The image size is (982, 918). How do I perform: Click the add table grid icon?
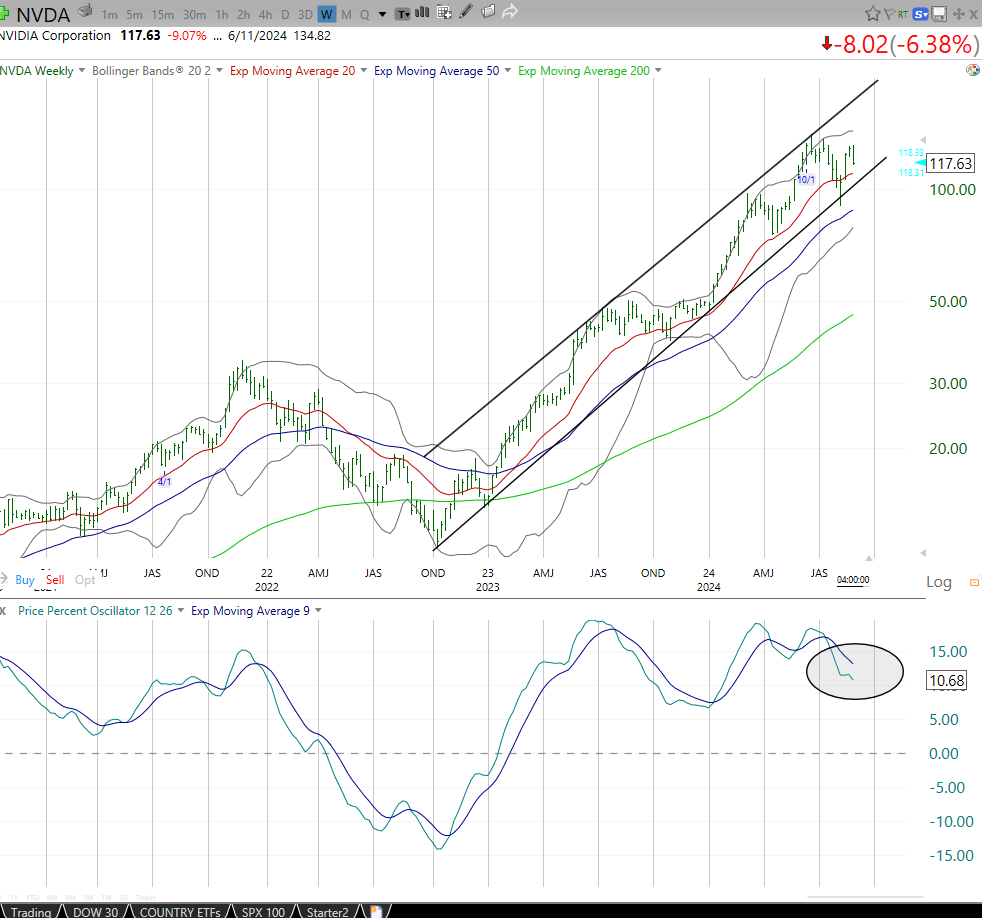click(x=444, y=12)
